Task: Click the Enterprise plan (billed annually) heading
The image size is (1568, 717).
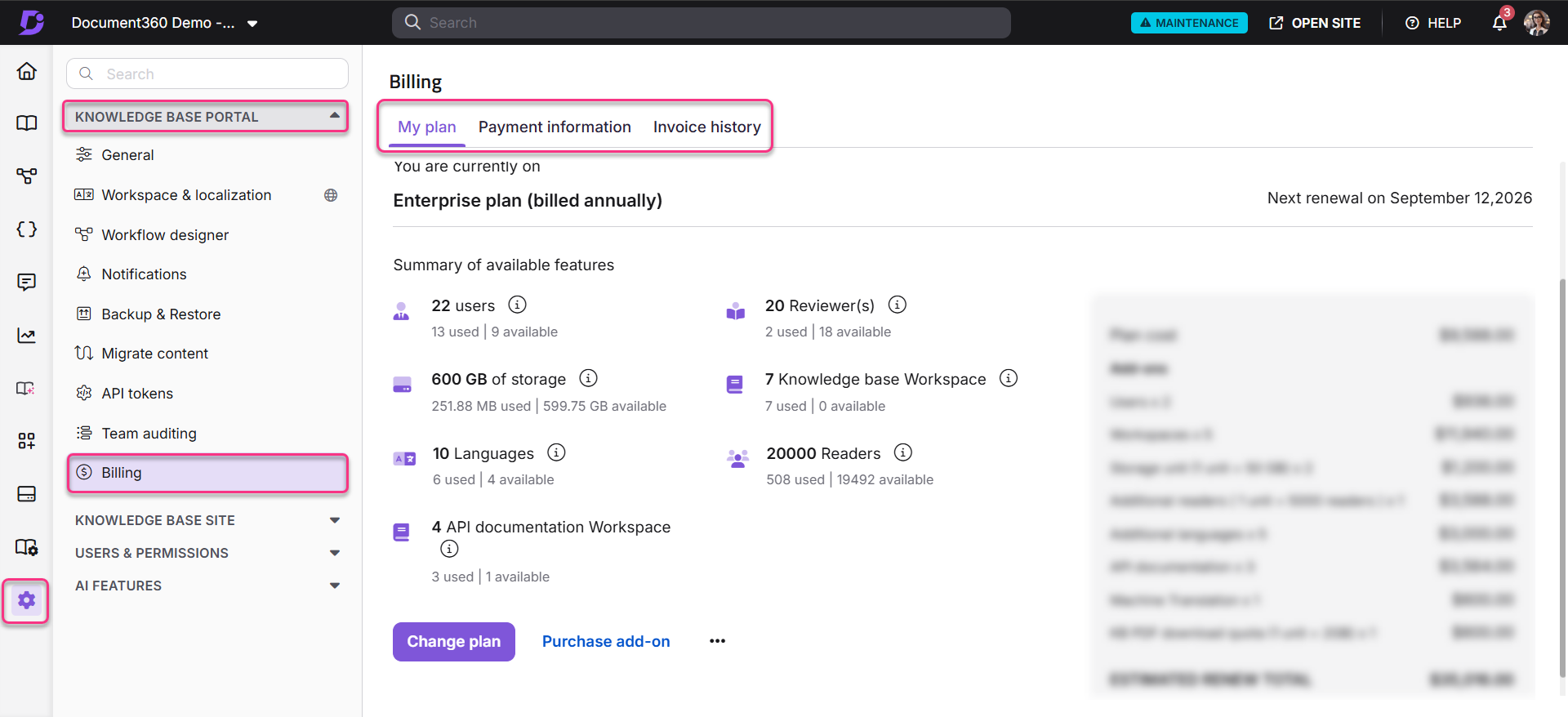Action: click(x=528, y=200)
